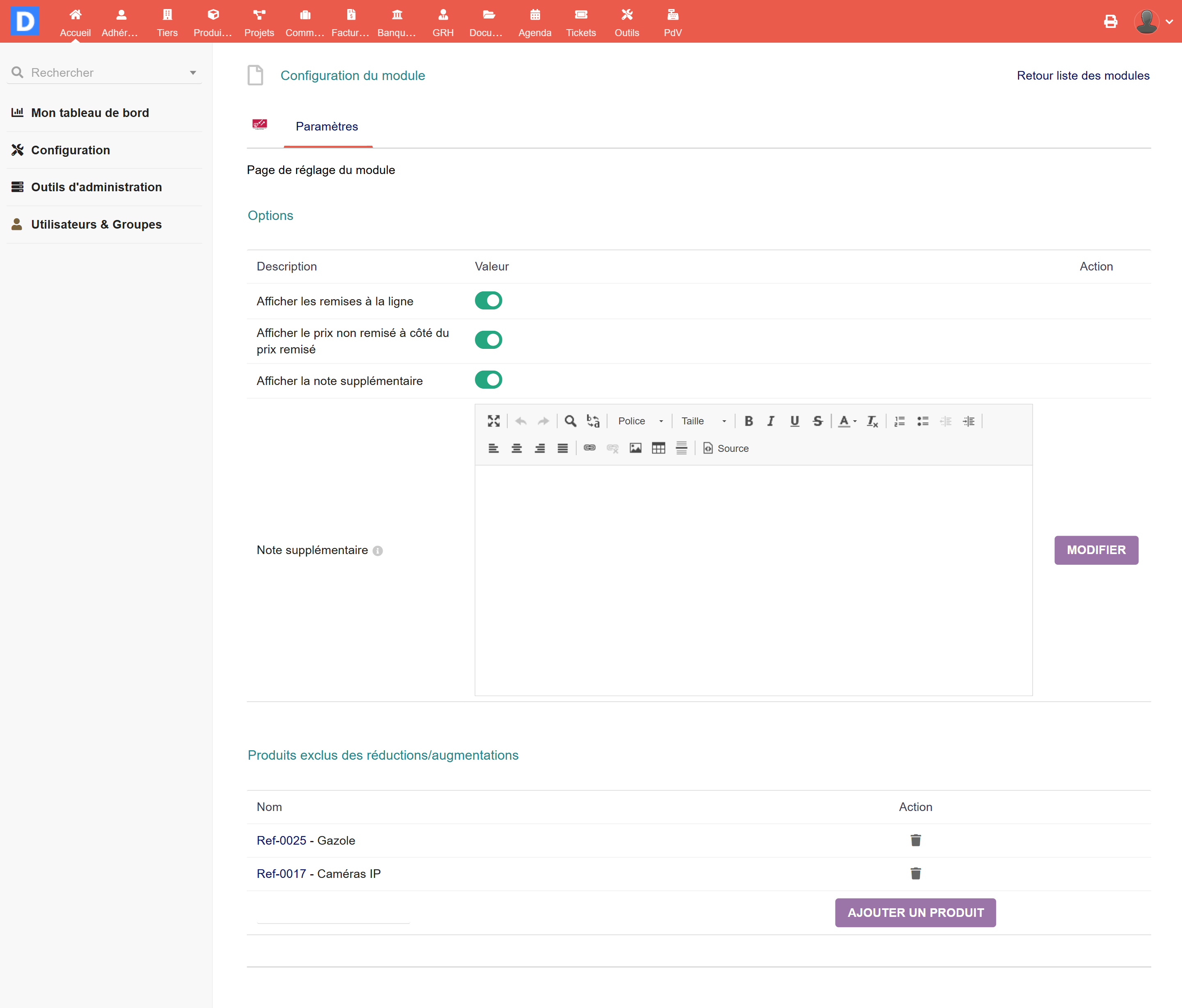Screen dimensions: 1182x1008
Task: Click the MODIFIER button
Action: pos(1096,550)
